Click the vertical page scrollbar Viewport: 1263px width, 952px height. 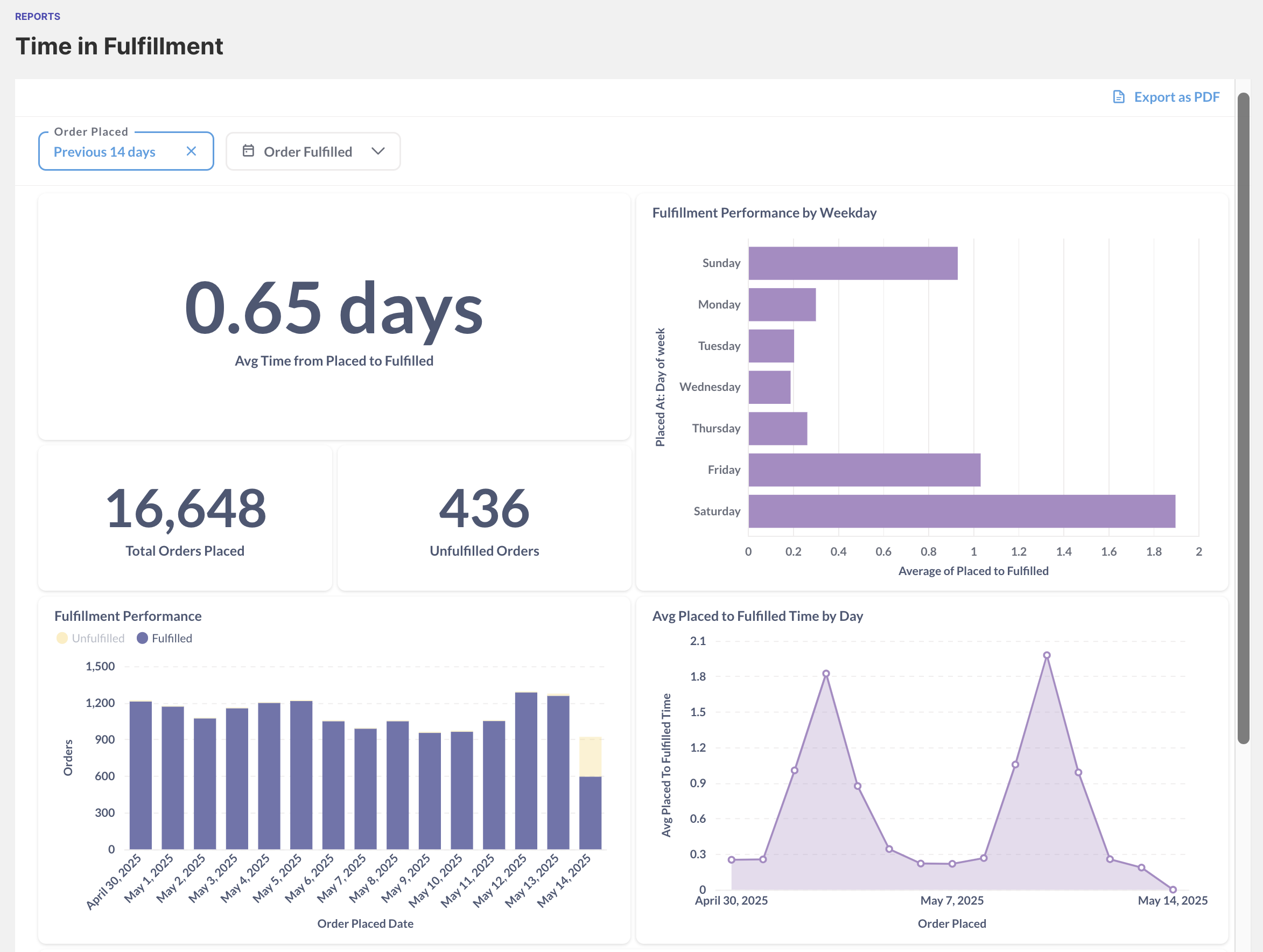pos(1243,417)
